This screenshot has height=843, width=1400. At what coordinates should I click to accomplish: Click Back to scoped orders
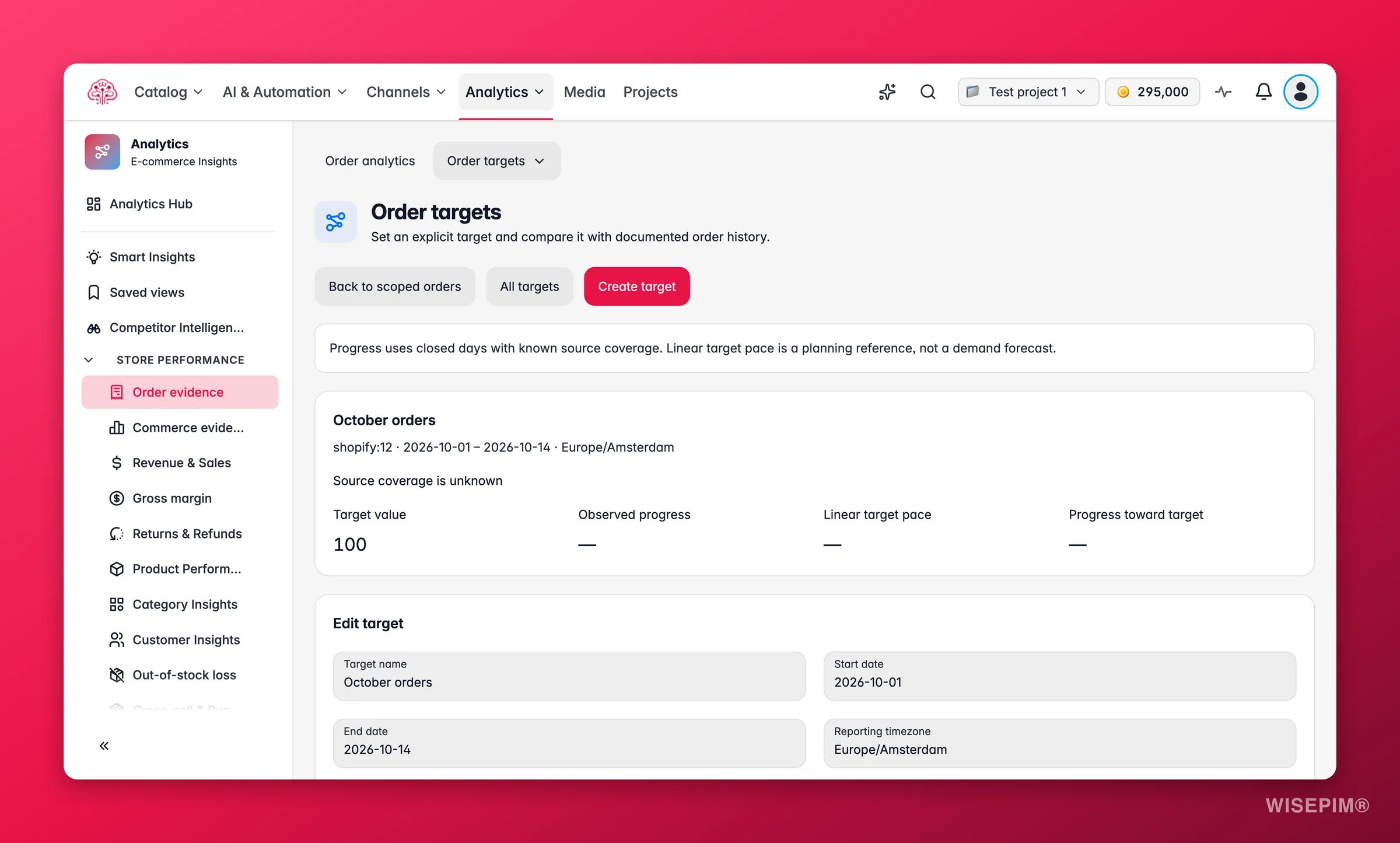395,286
